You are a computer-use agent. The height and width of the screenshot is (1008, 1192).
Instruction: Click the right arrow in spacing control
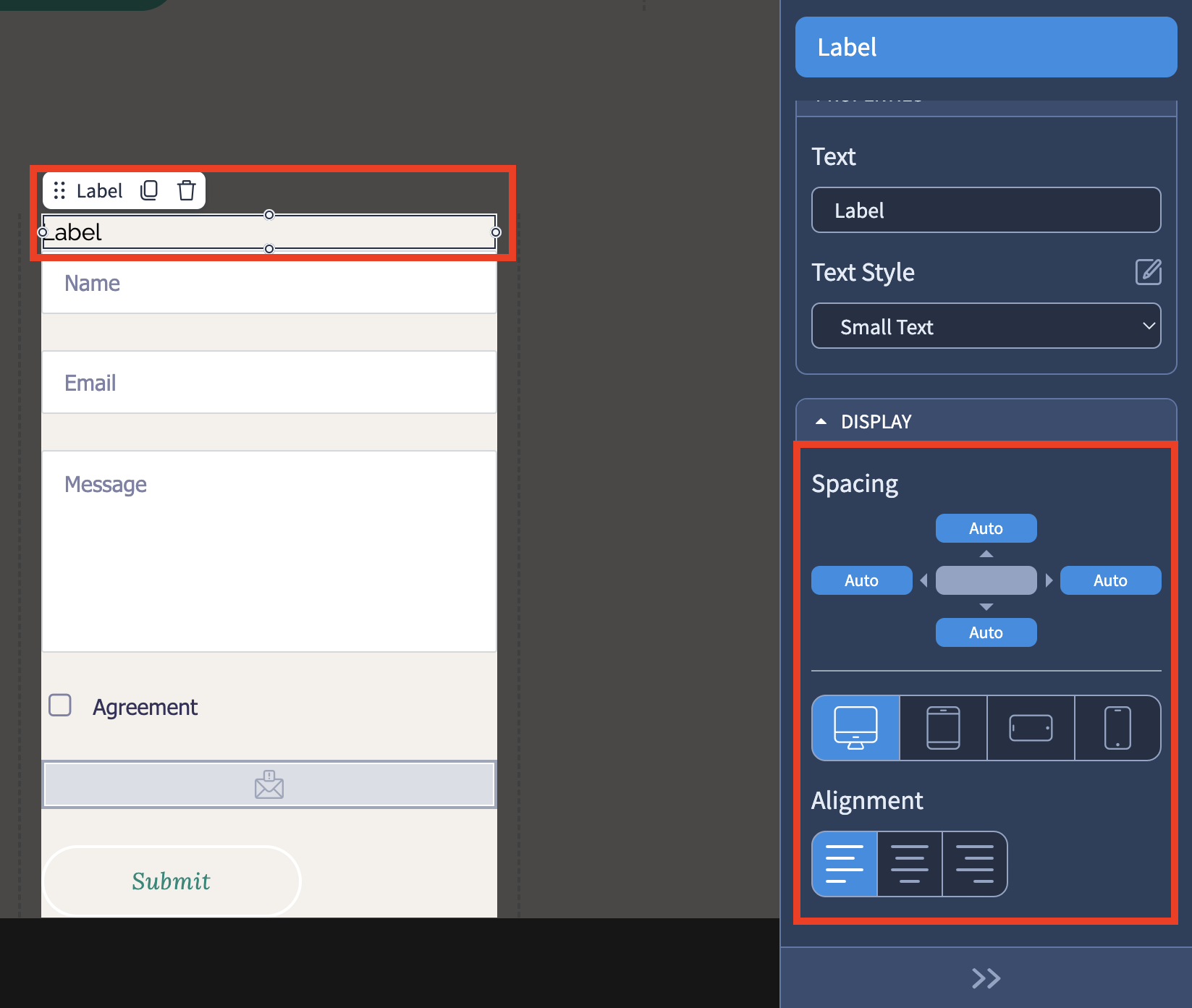point(1049,580)
